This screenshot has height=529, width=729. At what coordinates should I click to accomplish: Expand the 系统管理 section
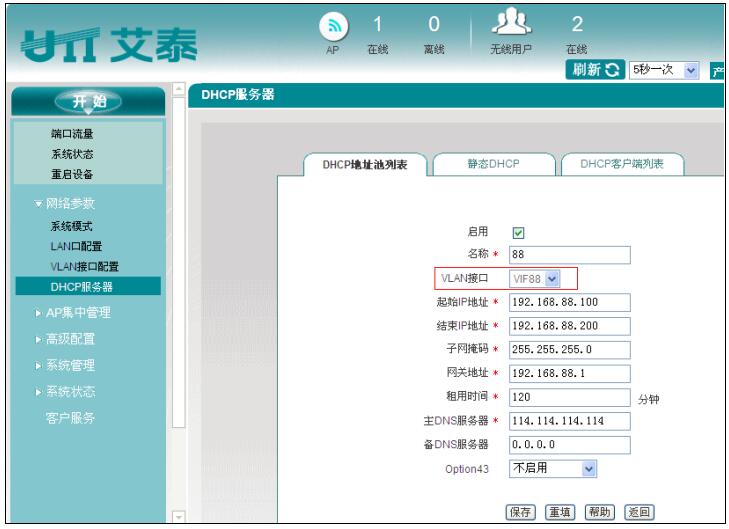point(66,365)
